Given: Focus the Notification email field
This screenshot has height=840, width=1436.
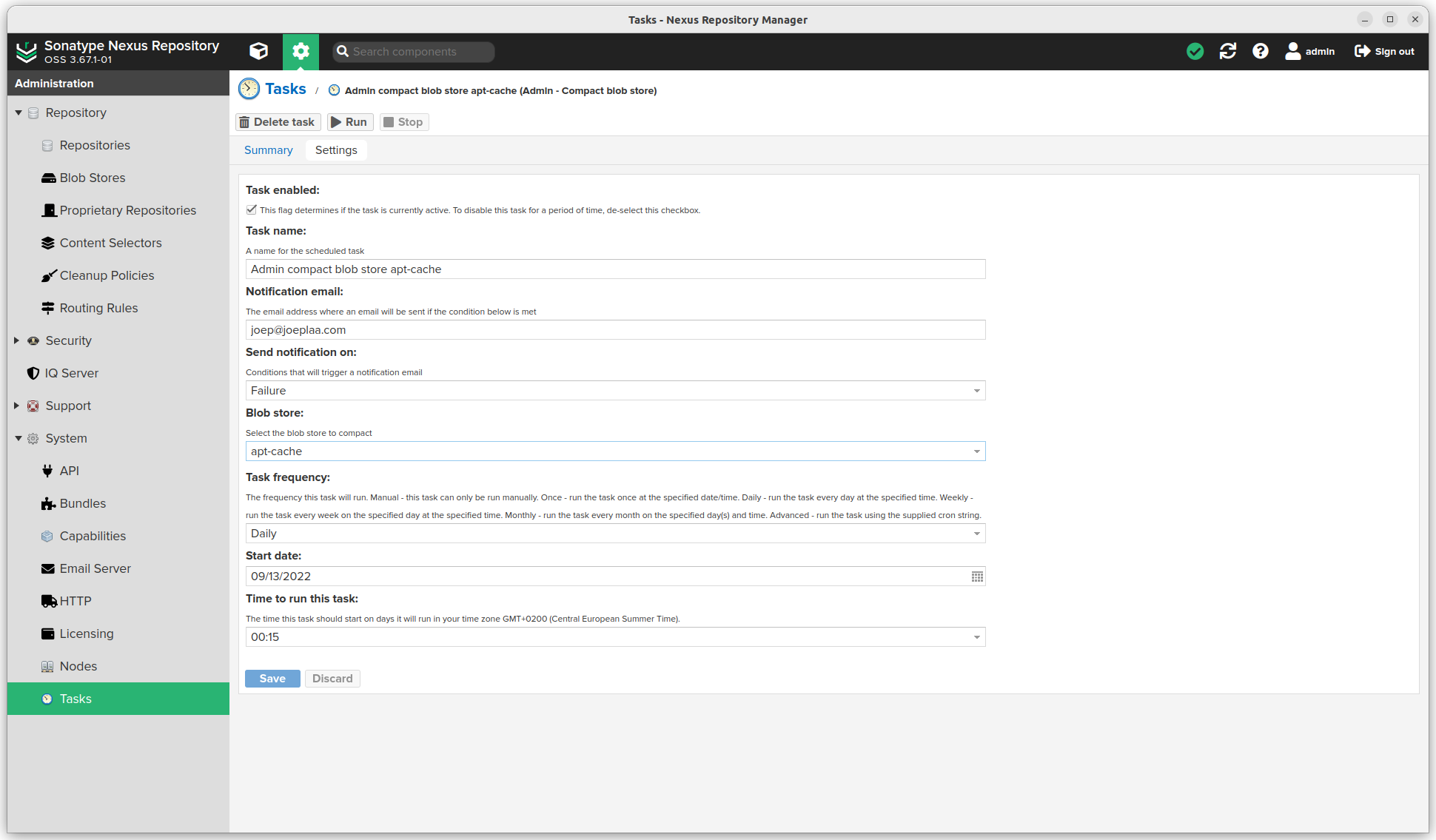Looking at the screenshot, I should (615, 330).
